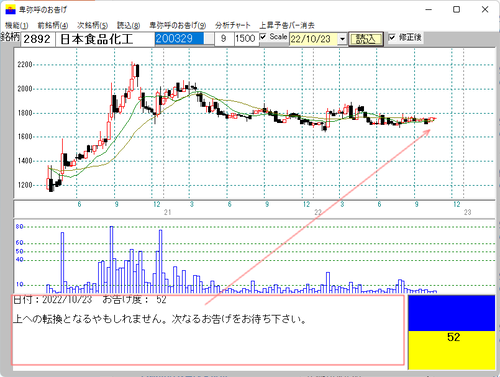Image resolution: width=500 pixels, height=377 pixels.
Task: Click the app icon in title bar
Action: pyautogui.click(x=11, y=9)
